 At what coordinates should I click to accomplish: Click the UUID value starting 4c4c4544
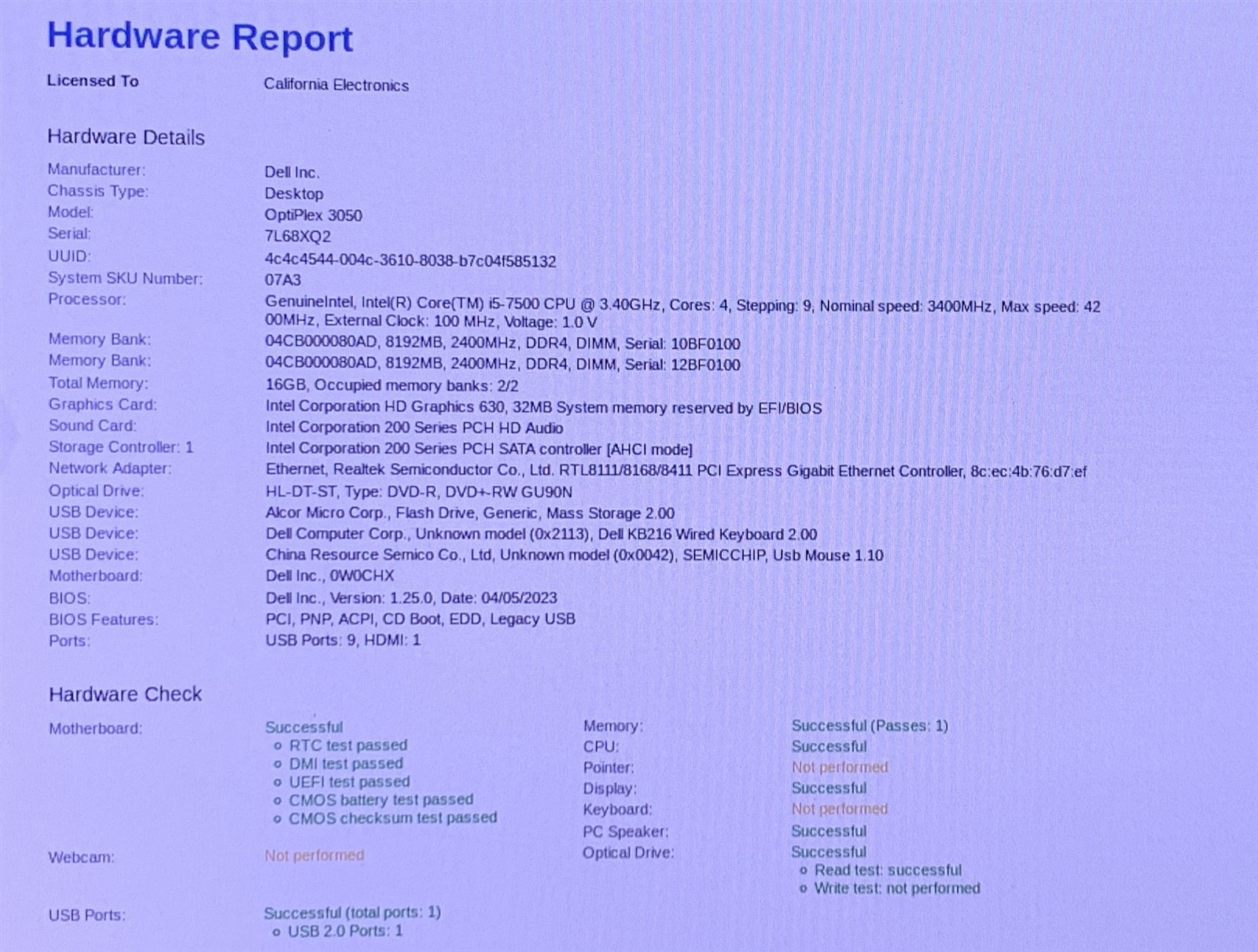410,260
